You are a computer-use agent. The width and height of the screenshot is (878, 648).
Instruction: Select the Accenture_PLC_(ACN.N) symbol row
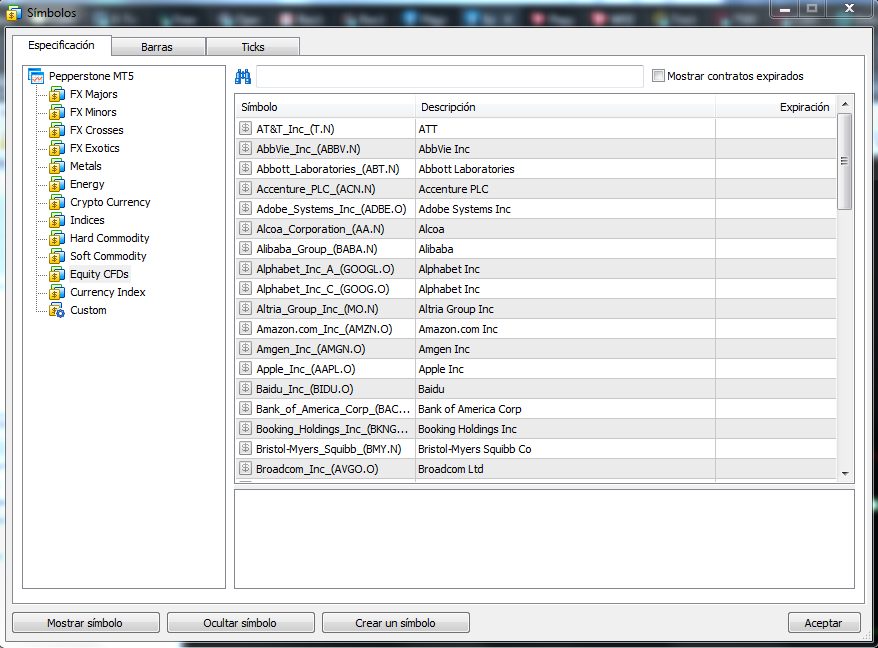[x=536, y=189]
